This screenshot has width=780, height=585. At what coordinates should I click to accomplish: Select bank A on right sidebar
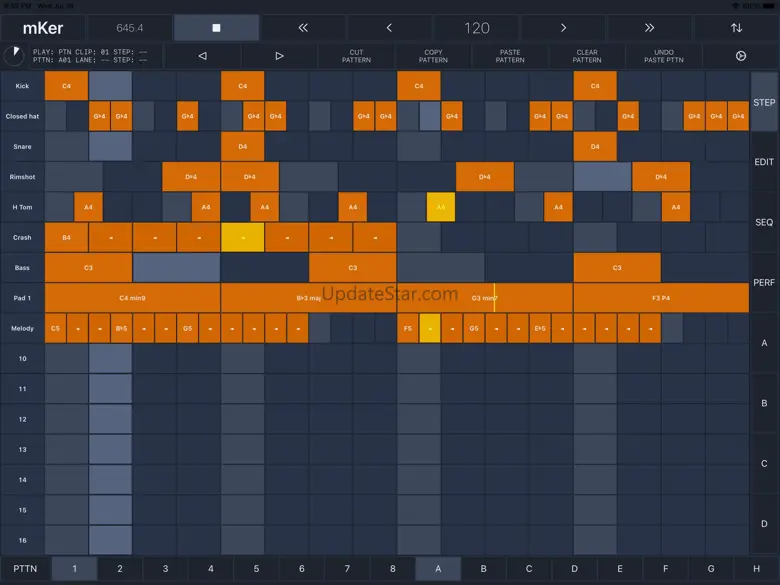764,343
